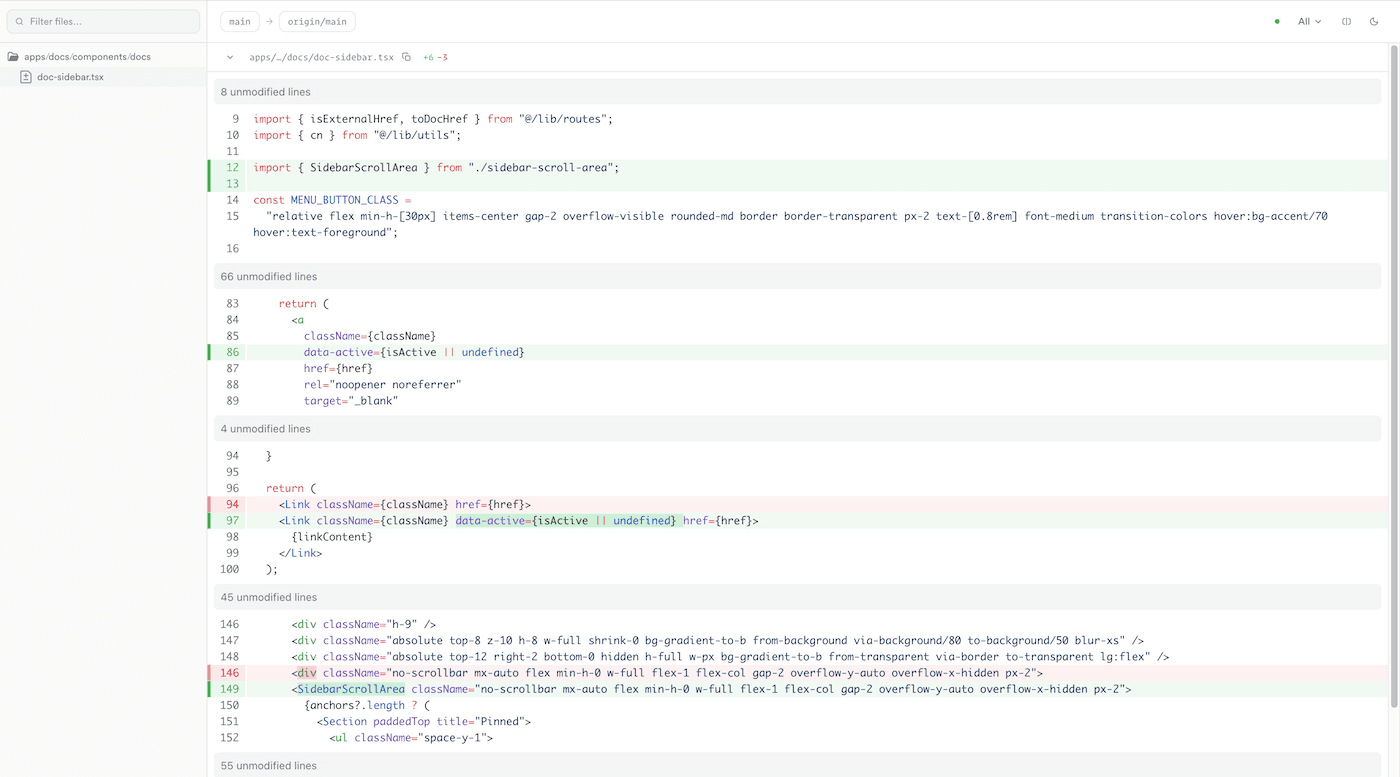
Task: Click the arrow icon between main and origin/main
Action: [x=267, y=21]
